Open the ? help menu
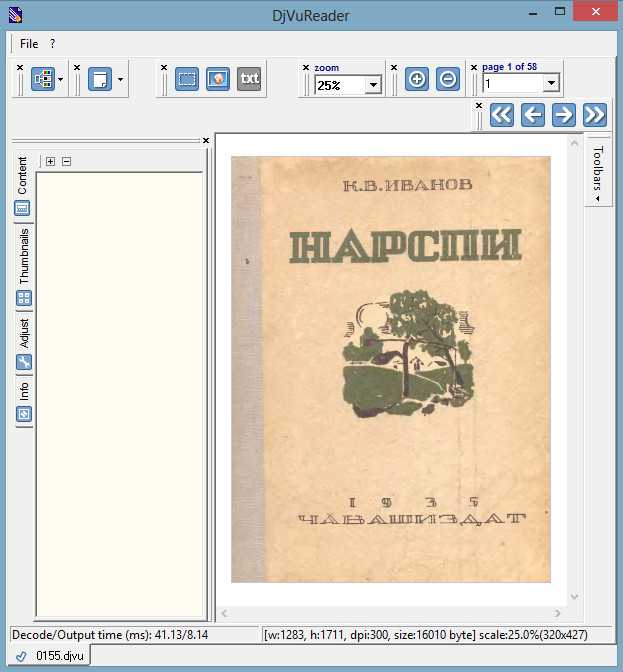This screenshot has height=672, width=623. pos(52,44)
